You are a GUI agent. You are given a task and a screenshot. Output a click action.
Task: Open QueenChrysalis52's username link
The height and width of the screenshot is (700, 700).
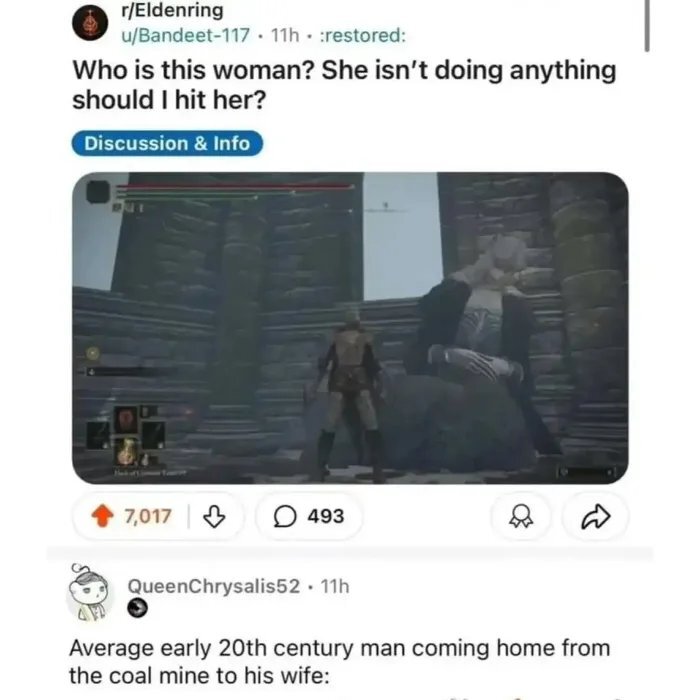214,586
